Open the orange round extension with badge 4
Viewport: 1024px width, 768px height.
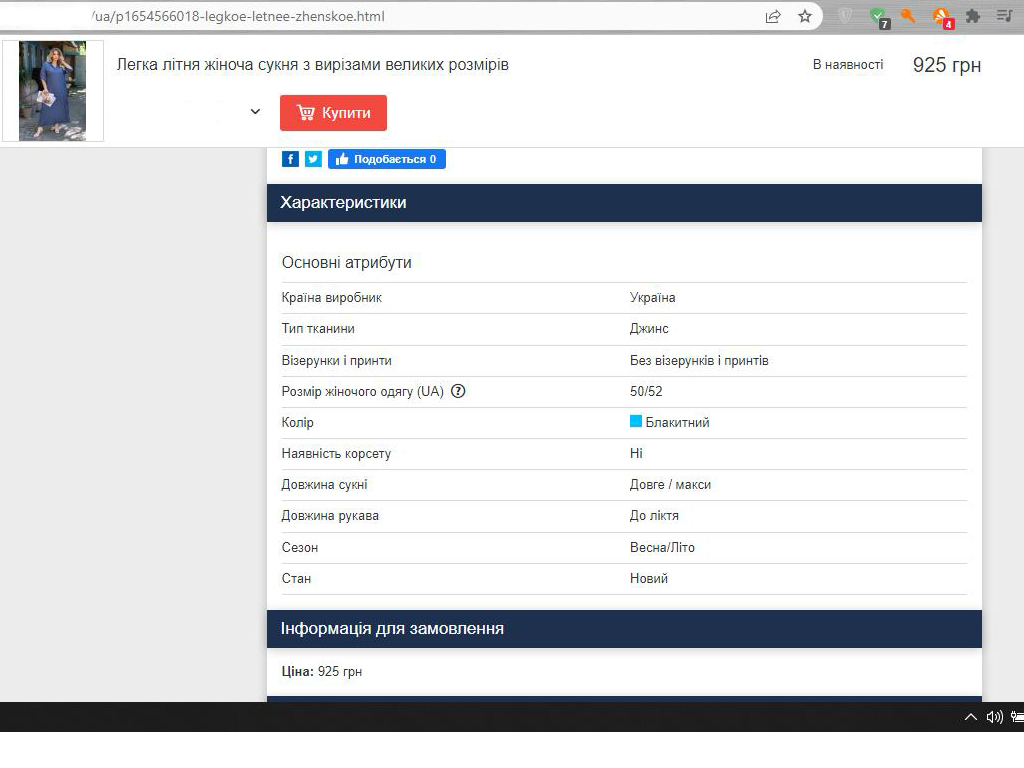(x=942, y=17)
